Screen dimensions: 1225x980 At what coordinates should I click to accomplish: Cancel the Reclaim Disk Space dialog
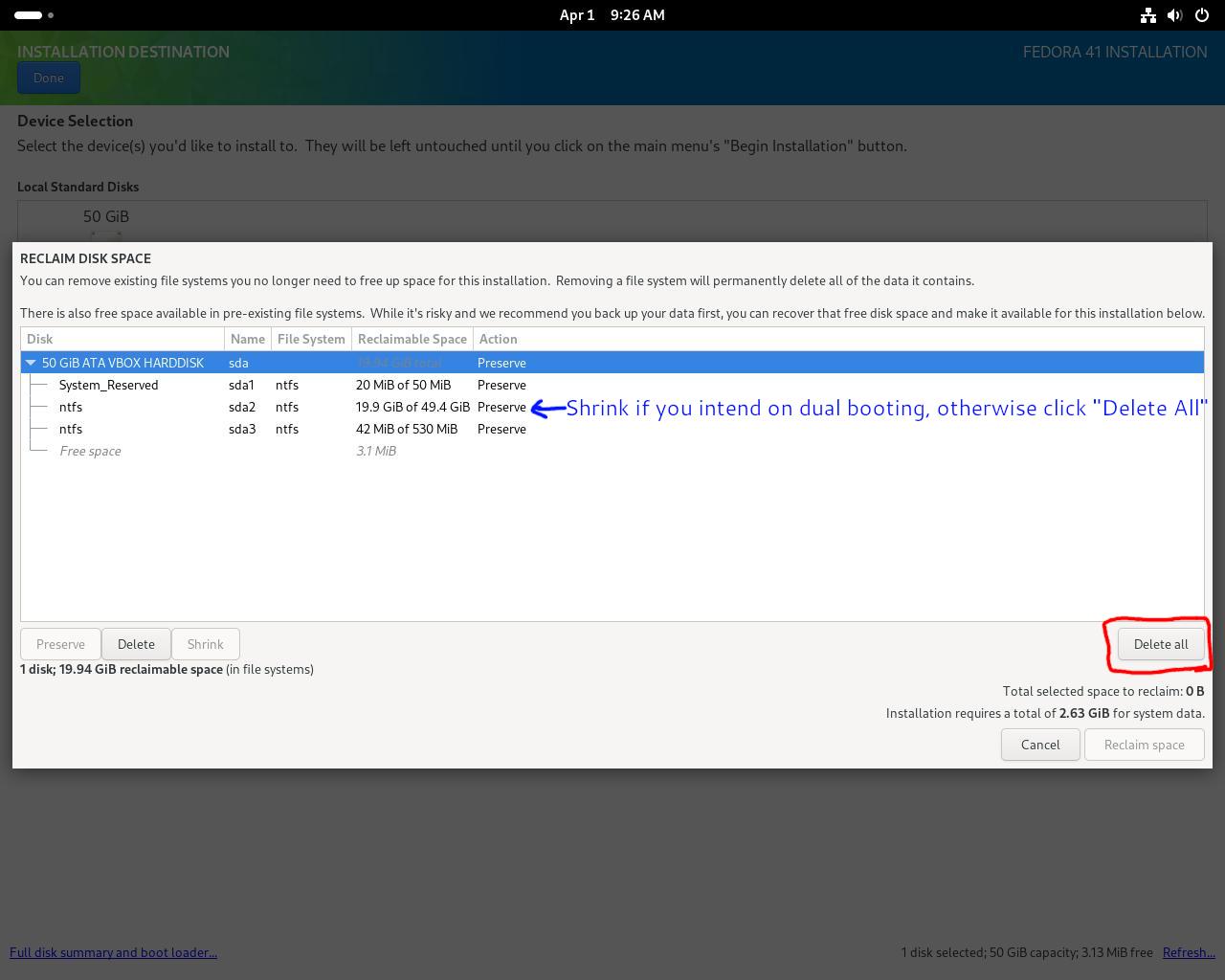1040,745
